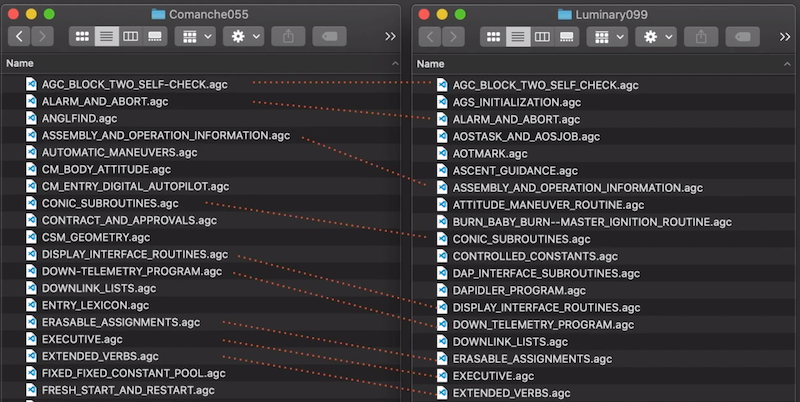Open the group-by dropdown in Comanche055
This screenshot has width=800, height=402.
click(194, 36)
